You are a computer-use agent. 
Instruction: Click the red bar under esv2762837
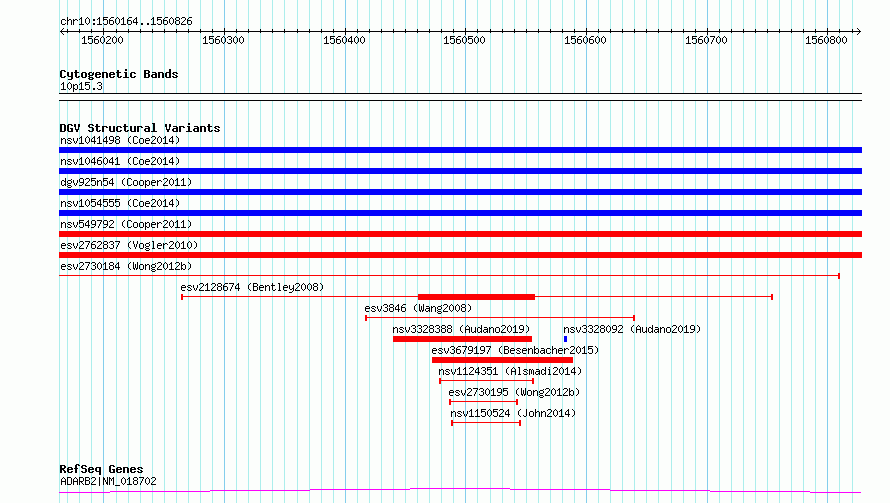[x=460, y=255]
